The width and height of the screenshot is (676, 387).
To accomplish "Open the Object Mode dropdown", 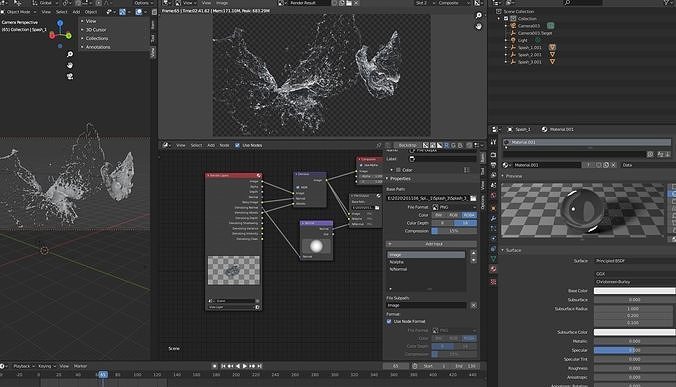I will tap(19, 12).
